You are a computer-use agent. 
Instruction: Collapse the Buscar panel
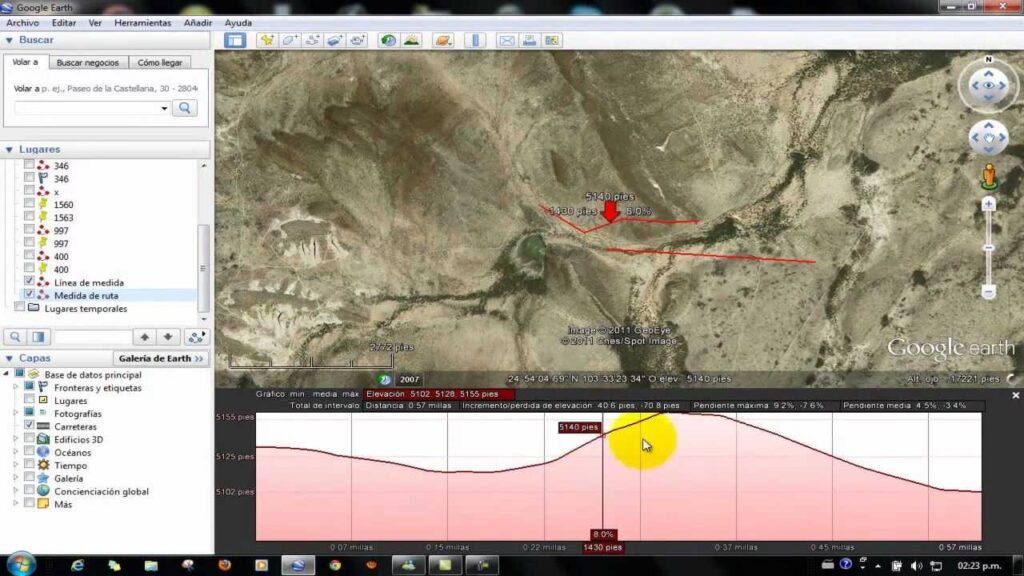point(9,40)
